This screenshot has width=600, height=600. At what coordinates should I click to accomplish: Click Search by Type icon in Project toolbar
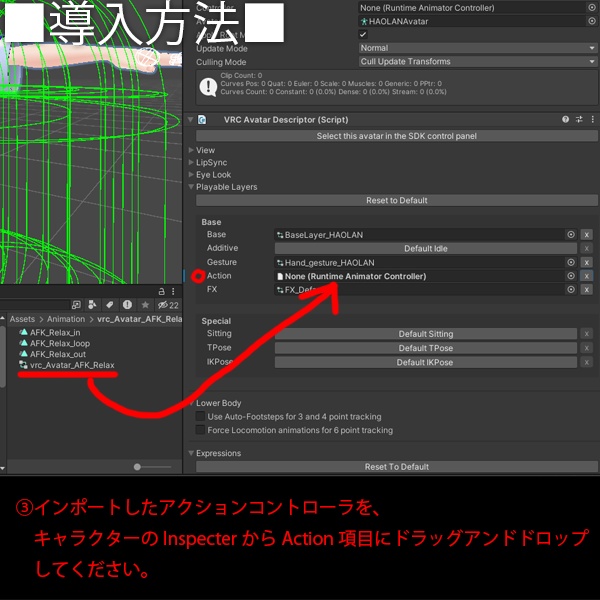point(92,305)
